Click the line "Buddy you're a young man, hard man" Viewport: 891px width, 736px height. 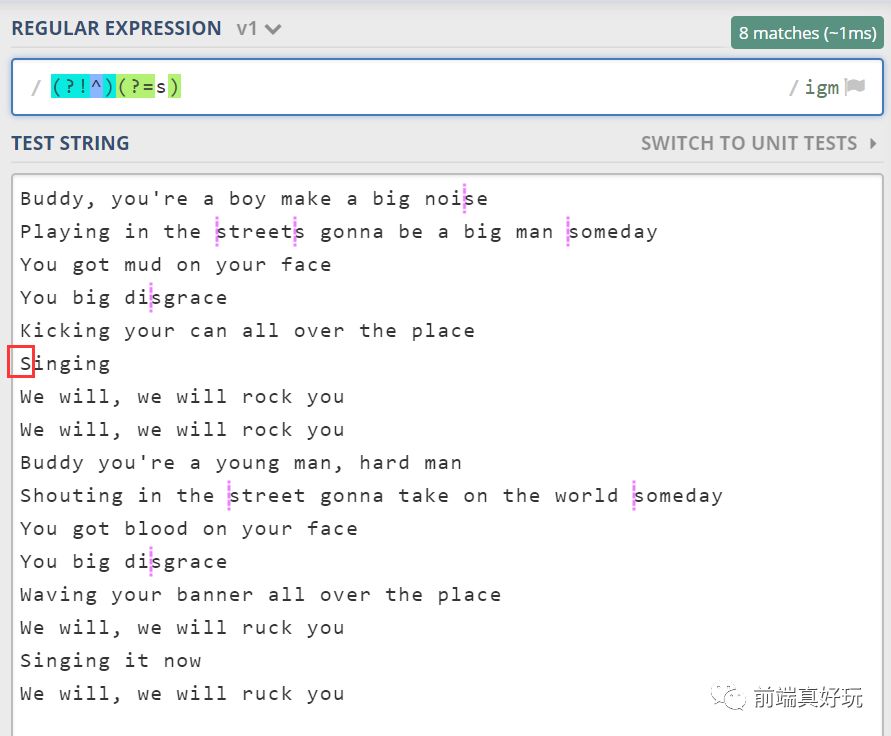pos(241,463)
